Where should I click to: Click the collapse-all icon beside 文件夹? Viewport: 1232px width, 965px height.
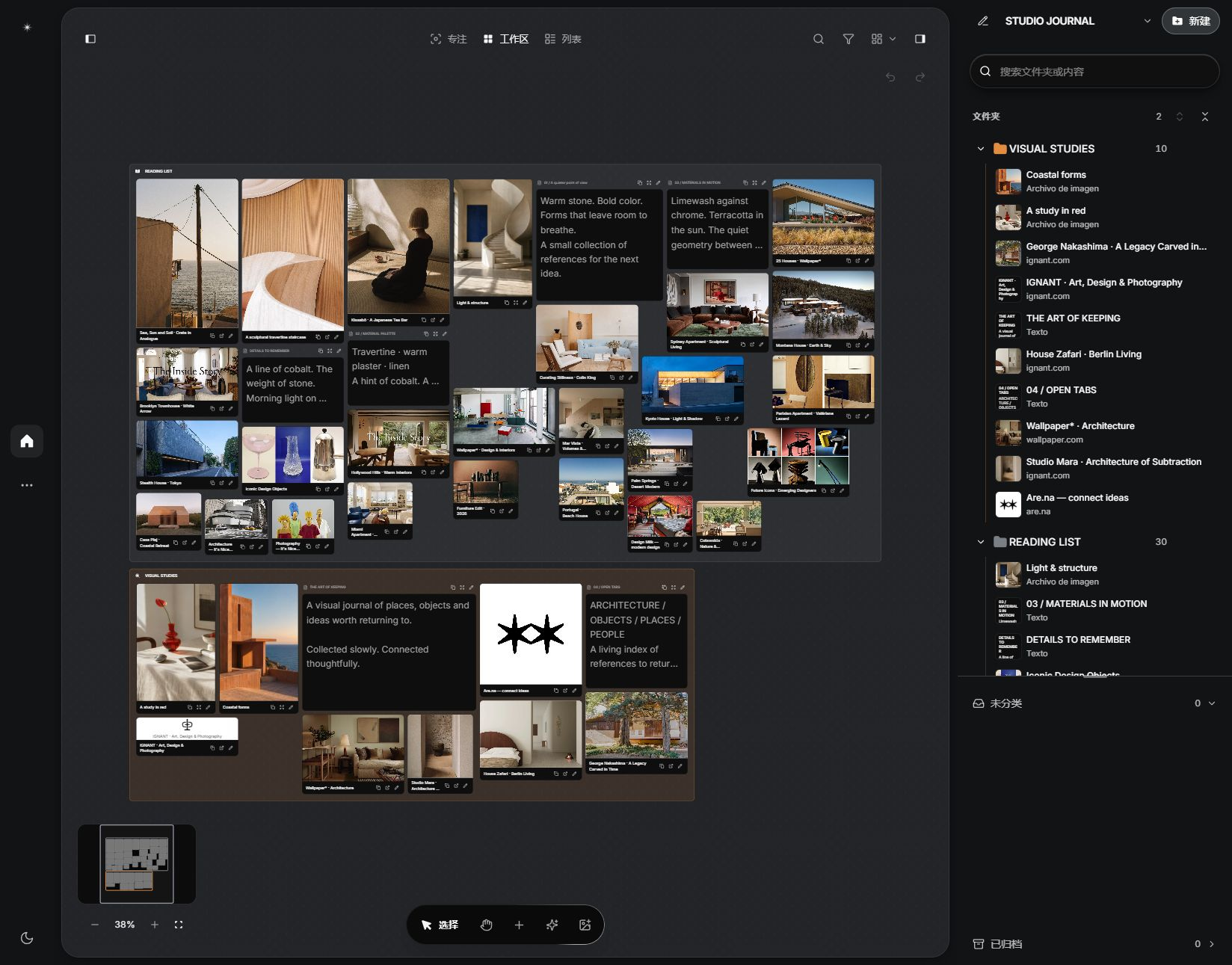click(x=1205, y=117)
